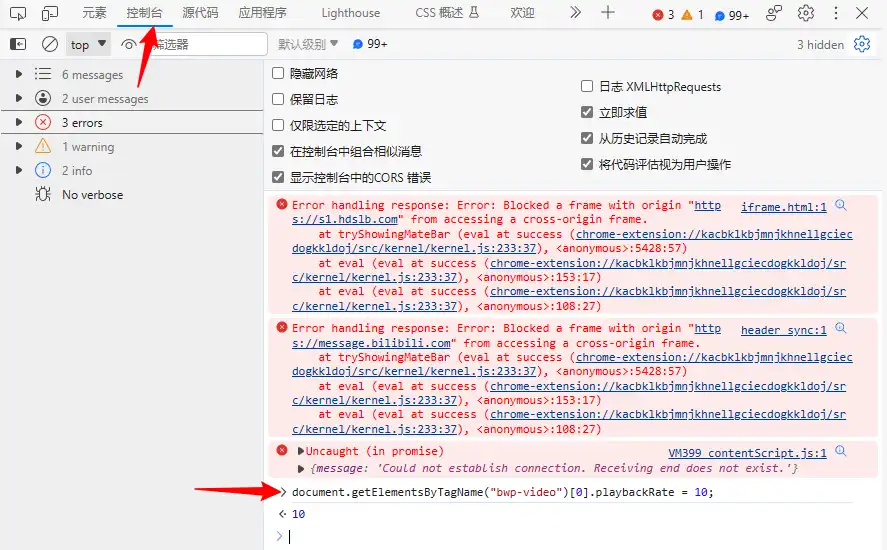Click the inspect element picker icon
The image size is (887, 550).
[18, 13]
